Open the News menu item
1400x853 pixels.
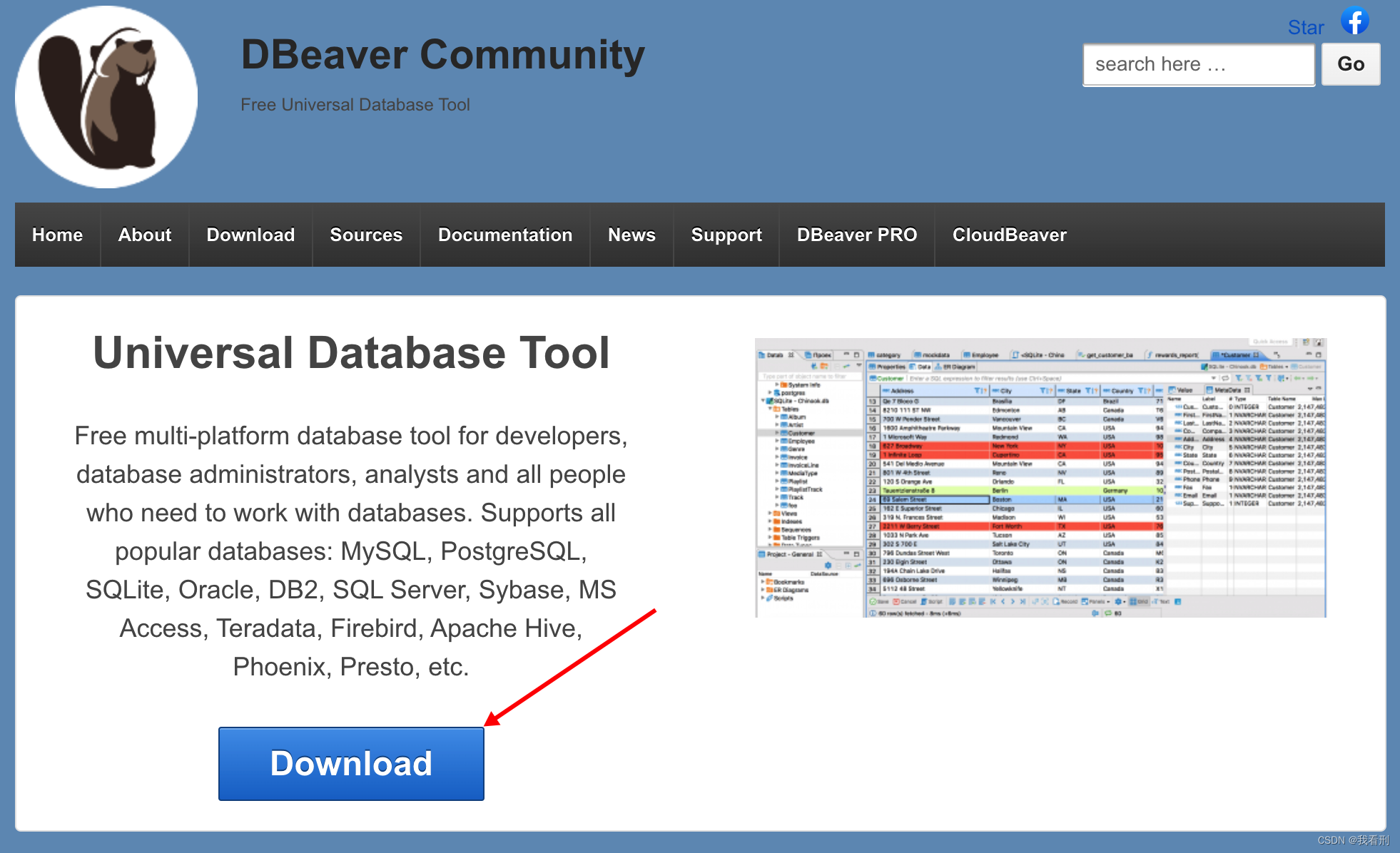tap(631, 235)
